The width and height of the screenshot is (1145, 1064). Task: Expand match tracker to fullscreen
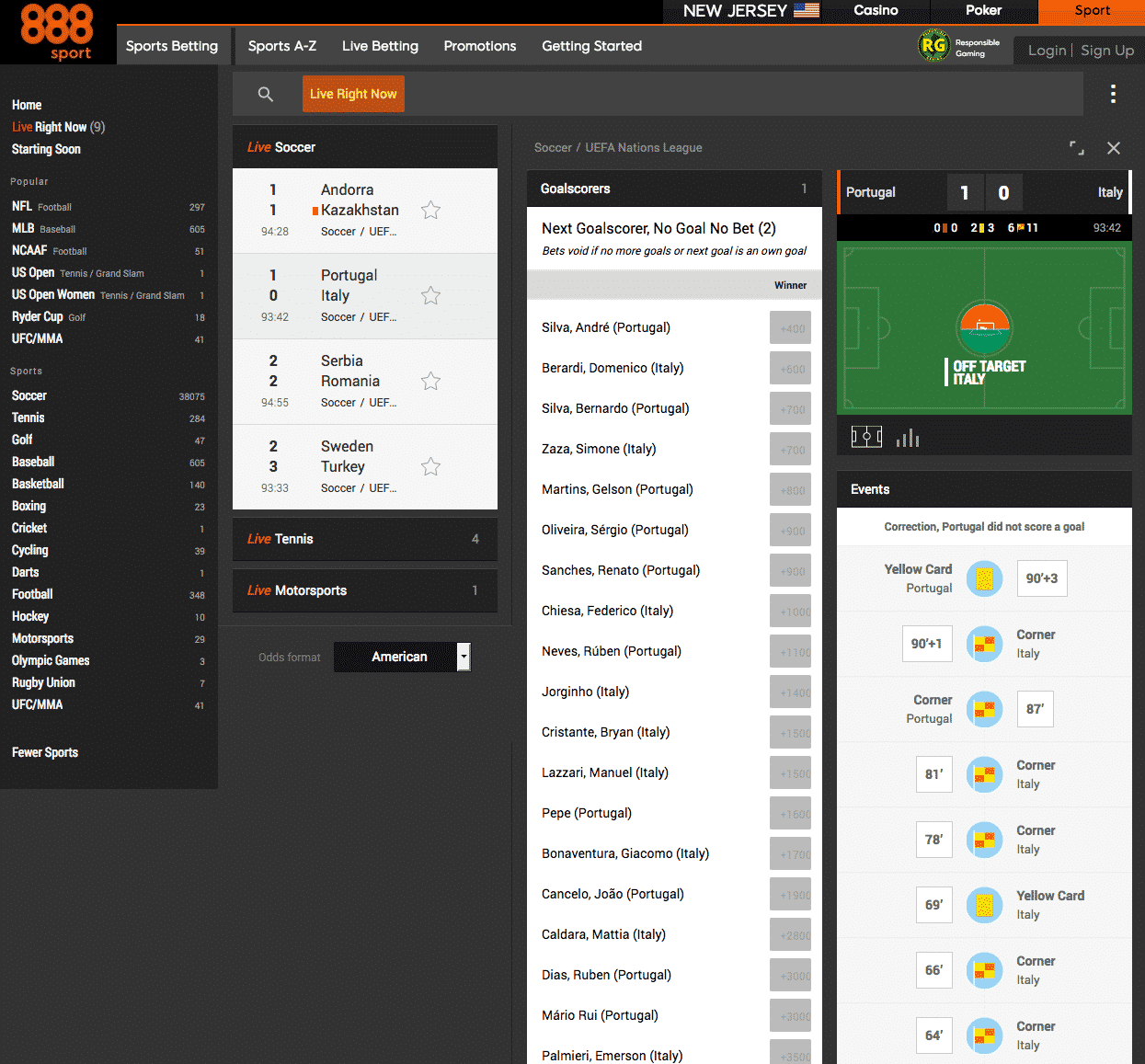tap(1077, 148)
